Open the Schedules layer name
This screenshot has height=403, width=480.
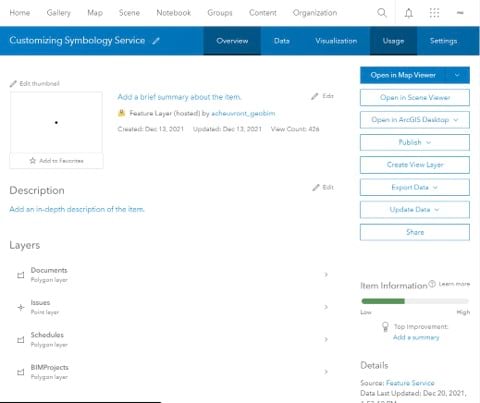pos(47,335)
